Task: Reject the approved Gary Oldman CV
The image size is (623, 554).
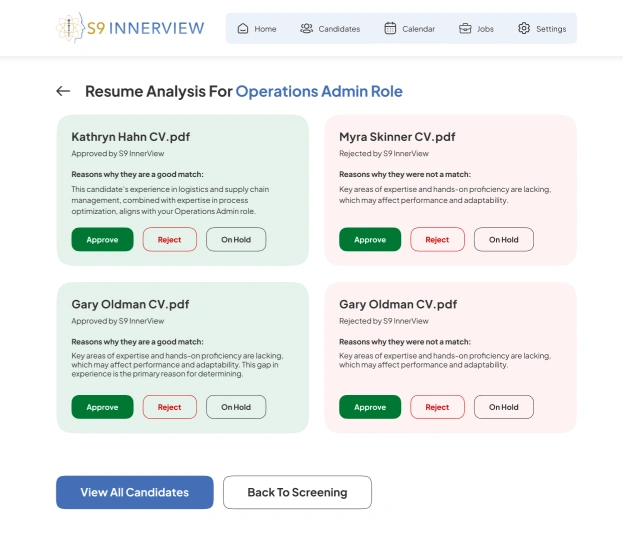Action: [x=170, y=407]
